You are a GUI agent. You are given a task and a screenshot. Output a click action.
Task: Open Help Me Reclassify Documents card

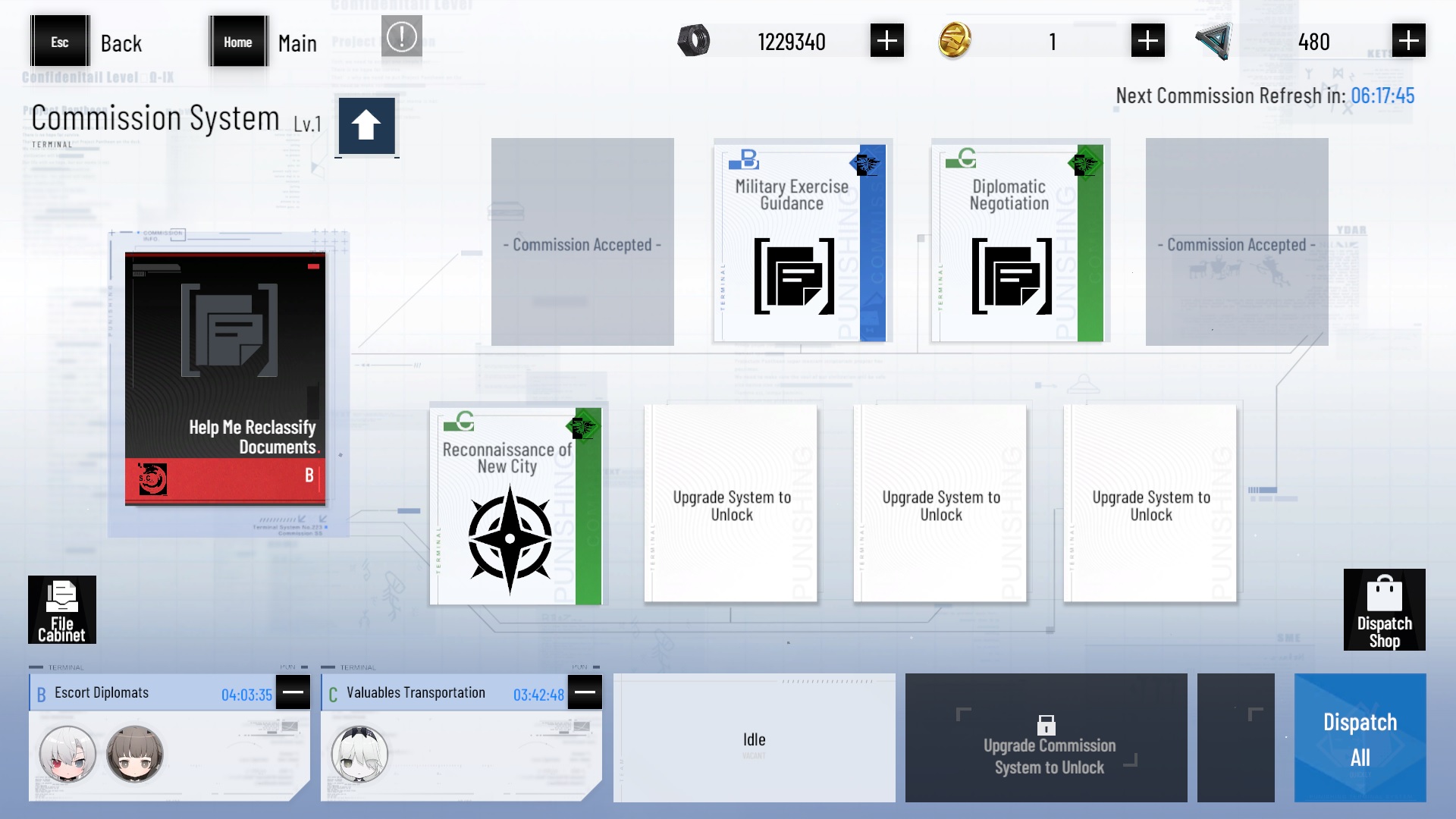225,378
